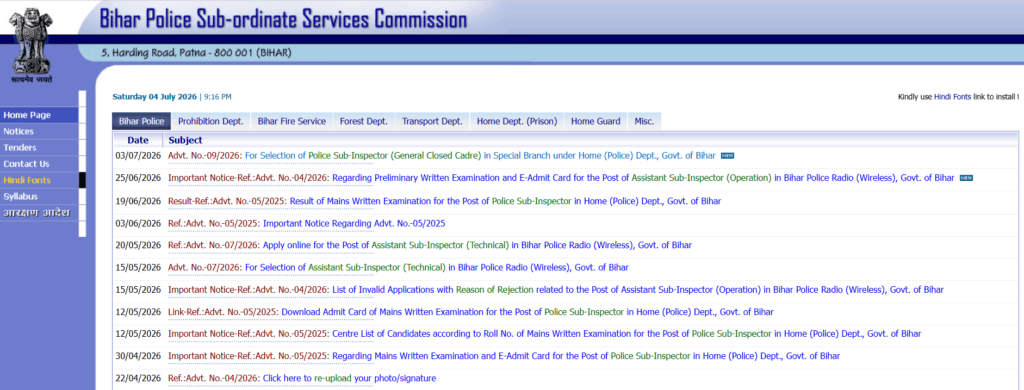Switch to the Home Dept. (Prison) tab
1024x390 pixels.
click(517, 121)
